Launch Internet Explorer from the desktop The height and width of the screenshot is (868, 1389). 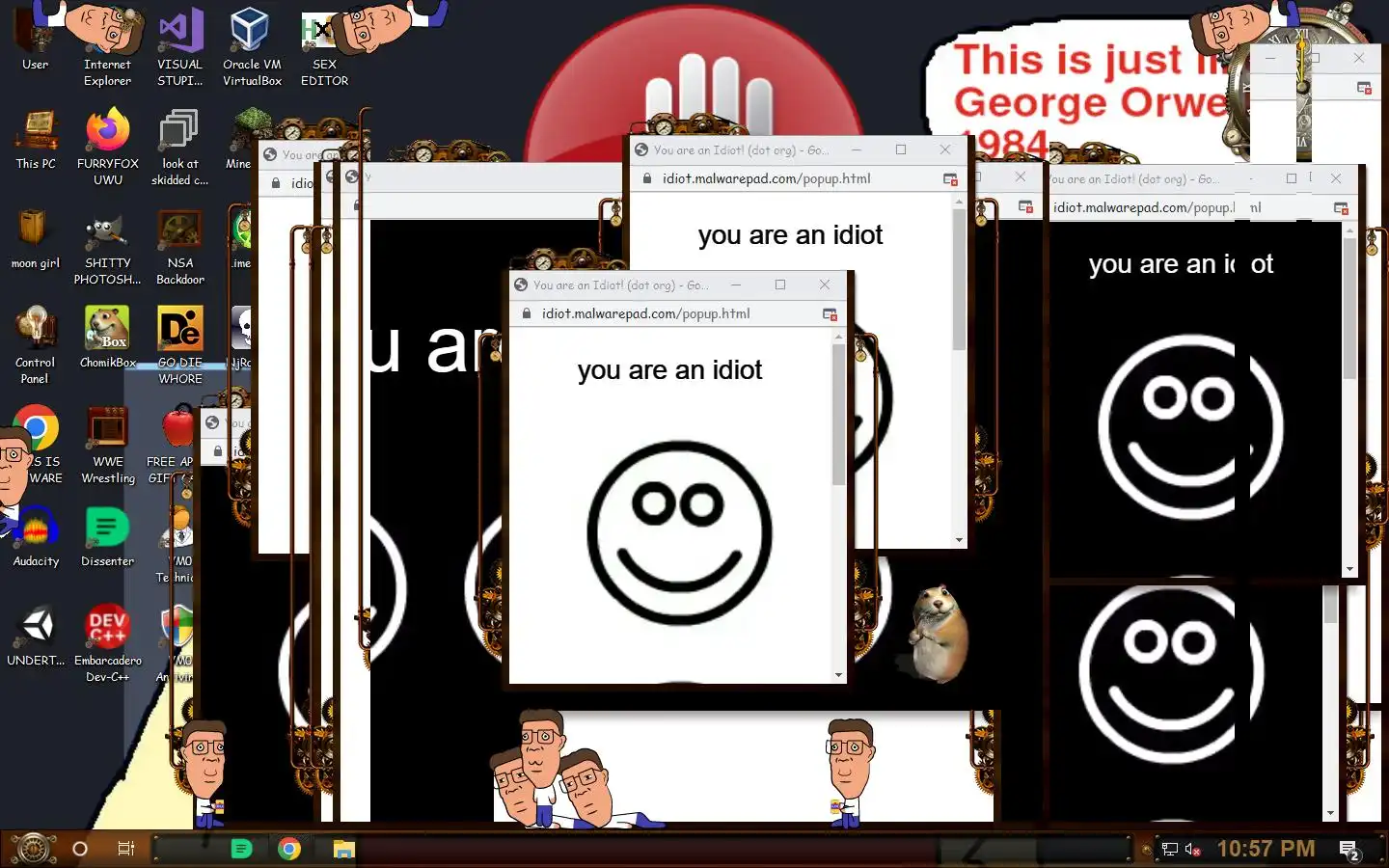coord(107,45)
